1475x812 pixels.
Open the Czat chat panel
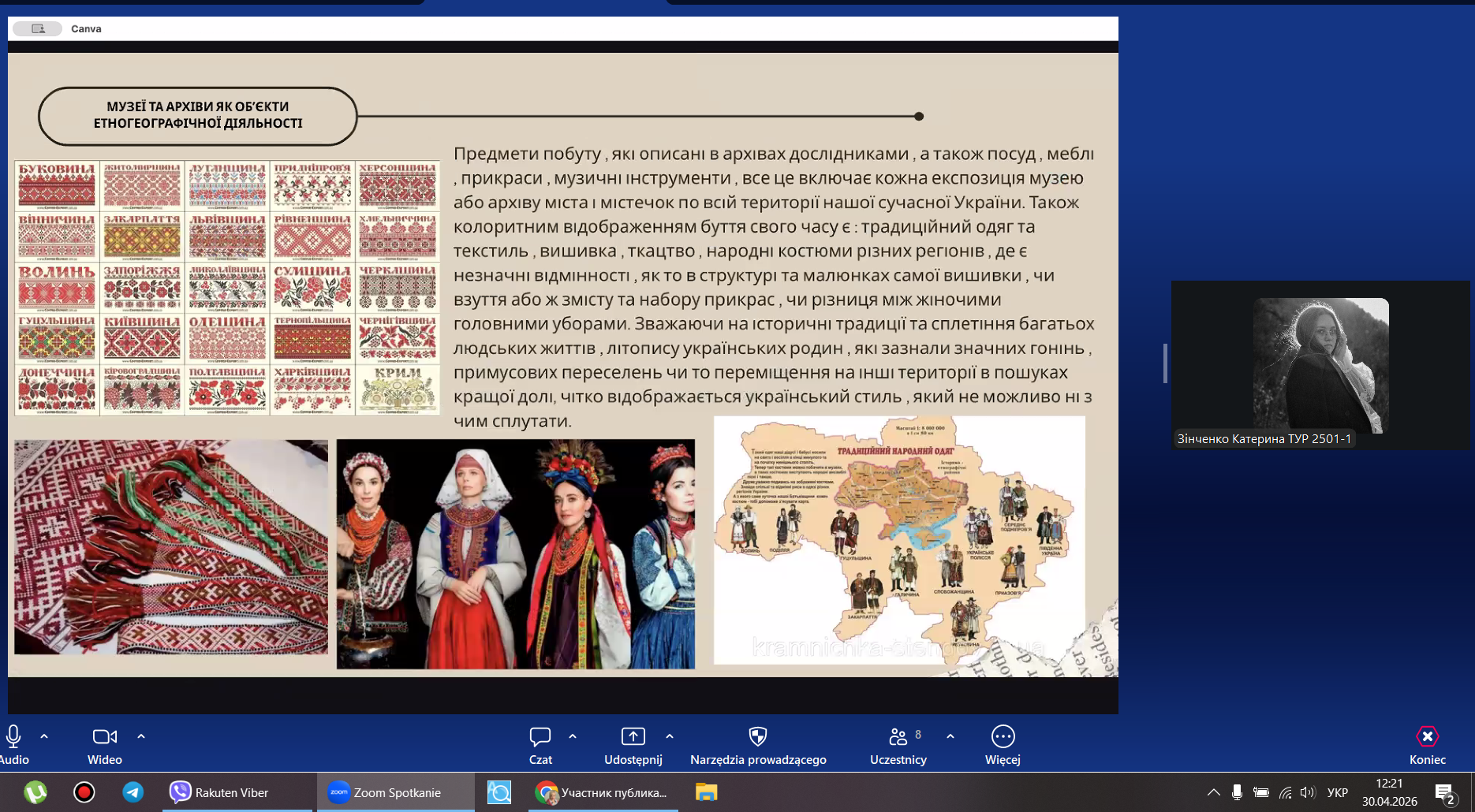[x=540, y=736]
